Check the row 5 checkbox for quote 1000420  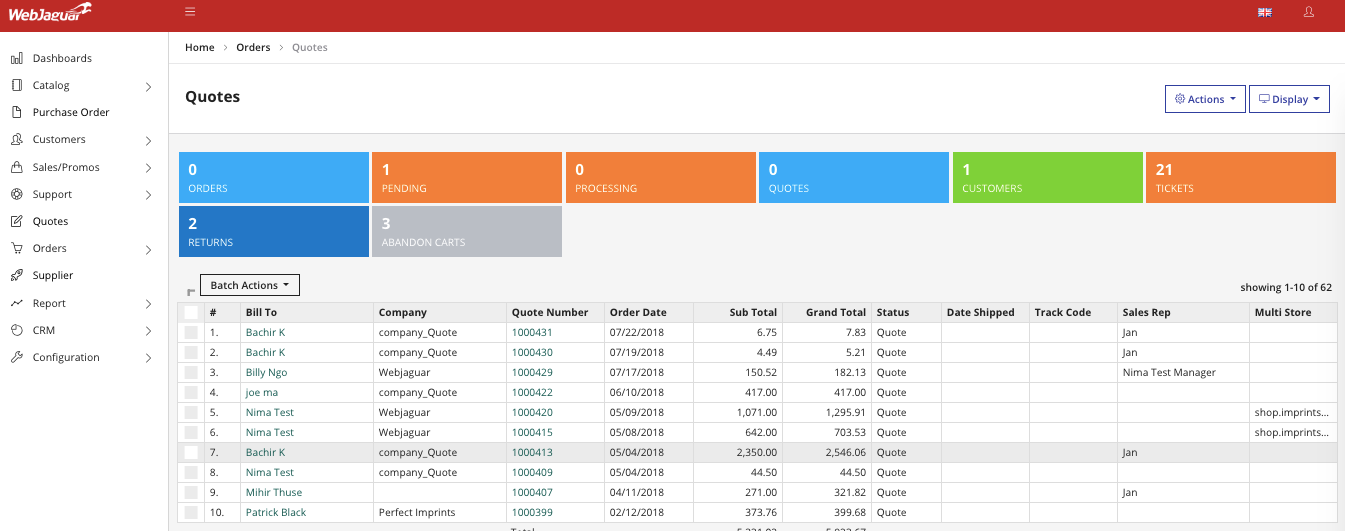(191, 412)
